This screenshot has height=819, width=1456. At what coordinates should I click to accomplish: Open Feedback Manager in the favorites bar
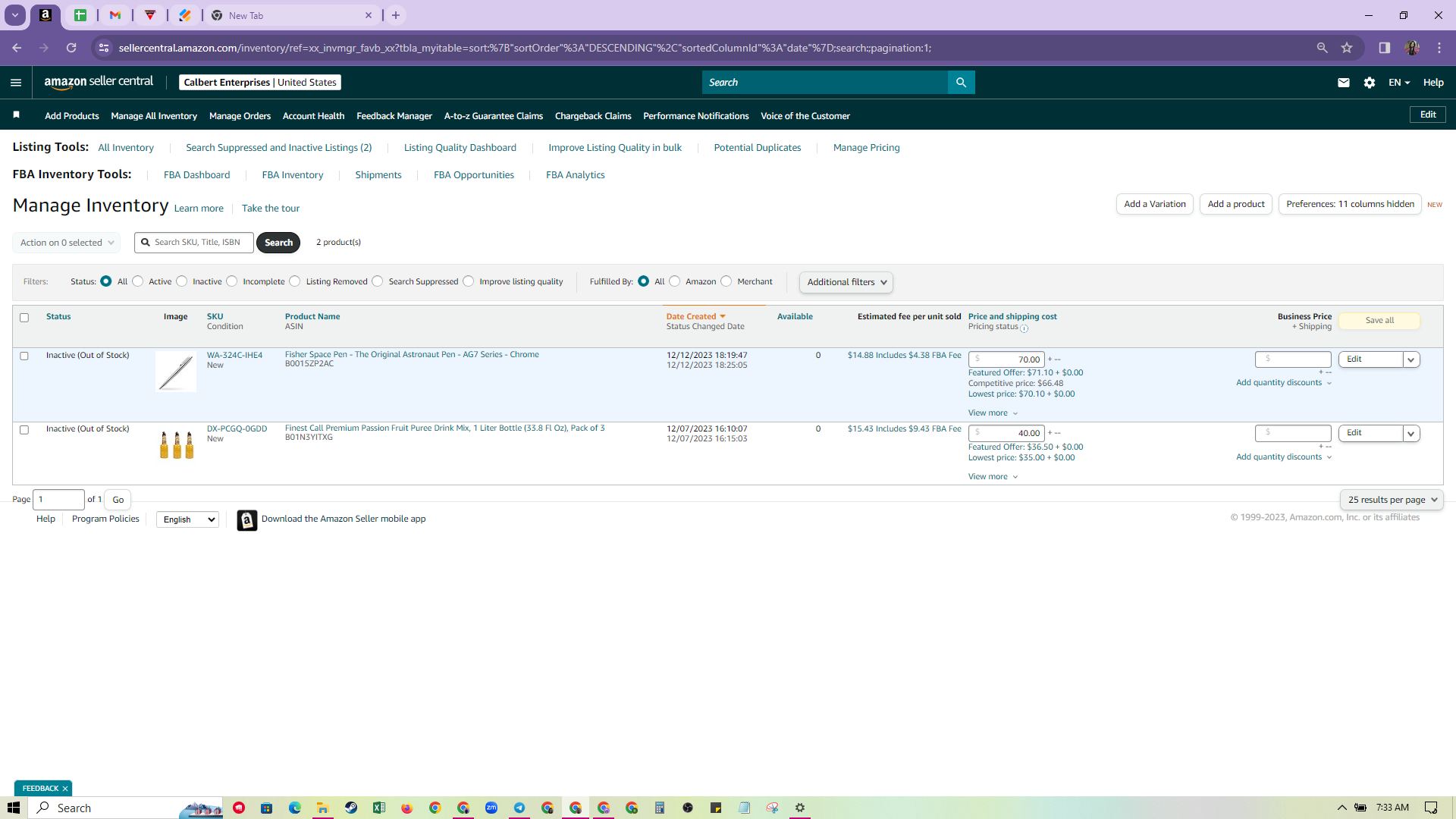[394, 116]
